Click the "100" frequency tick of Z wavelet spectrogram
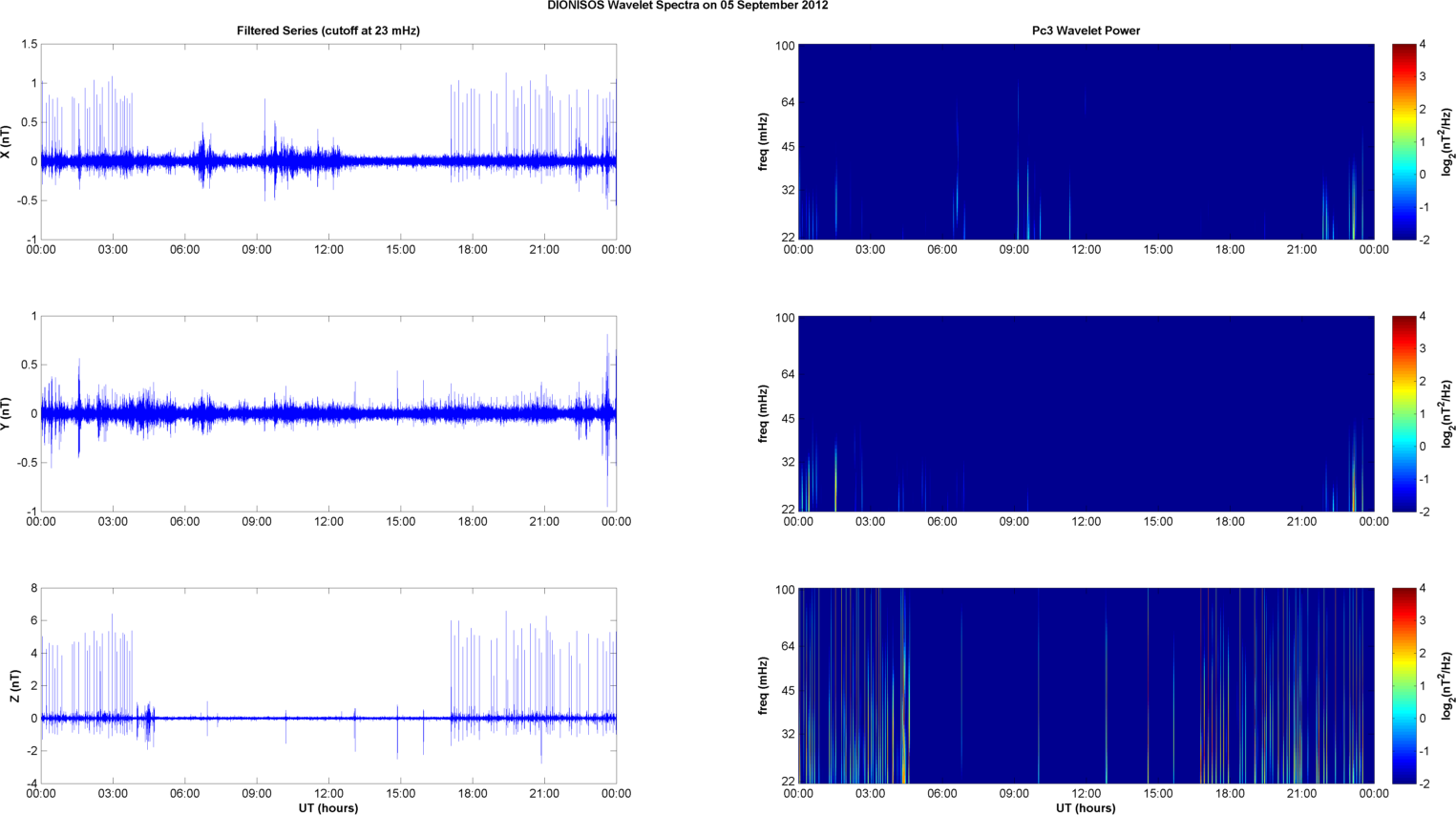This screenshot has width=1456, height=815. pyautogui.click(x=785, y=590)
